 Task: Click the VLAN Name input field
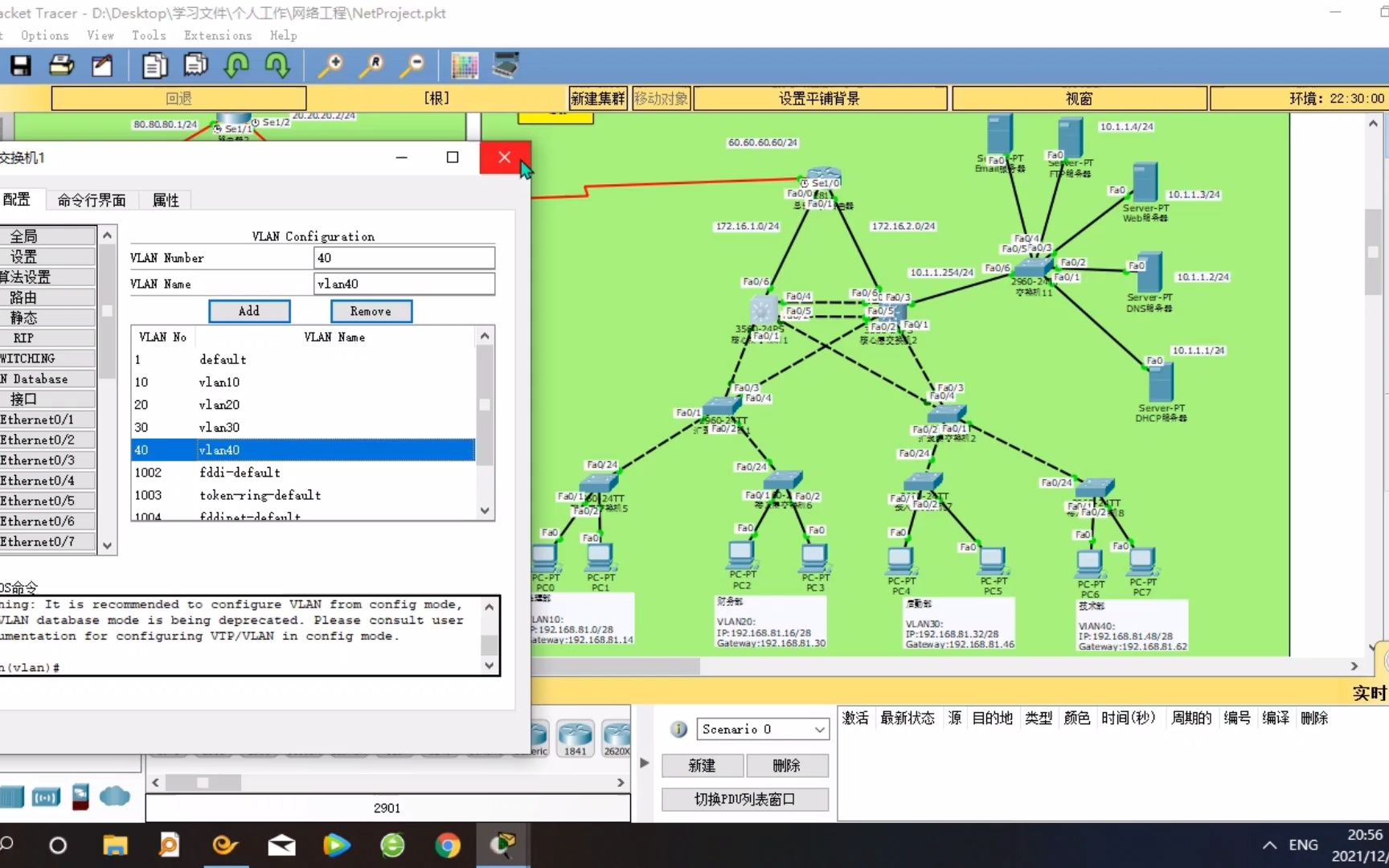pyautogui.click(x=404, y=284)
